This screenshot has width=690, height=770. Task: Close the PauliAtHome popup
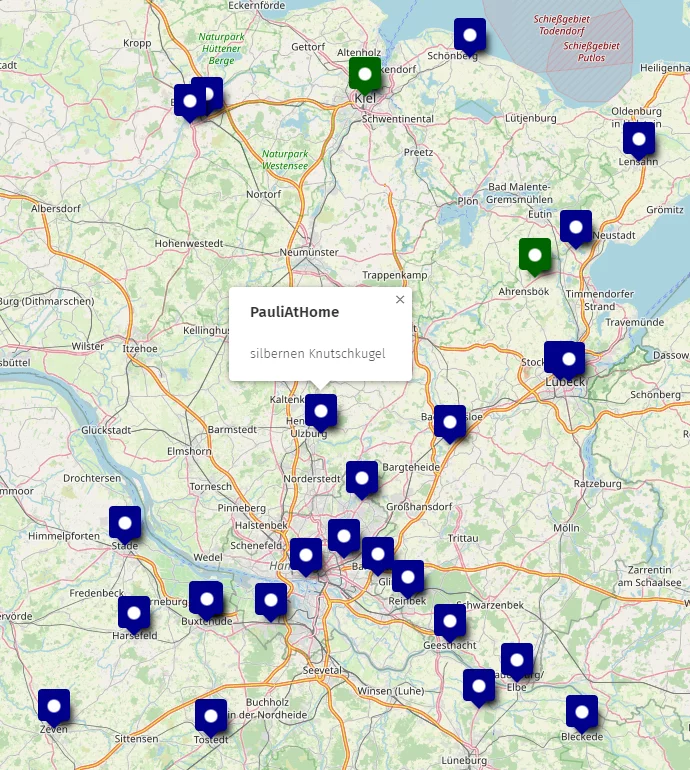click(x=400, y=299)
